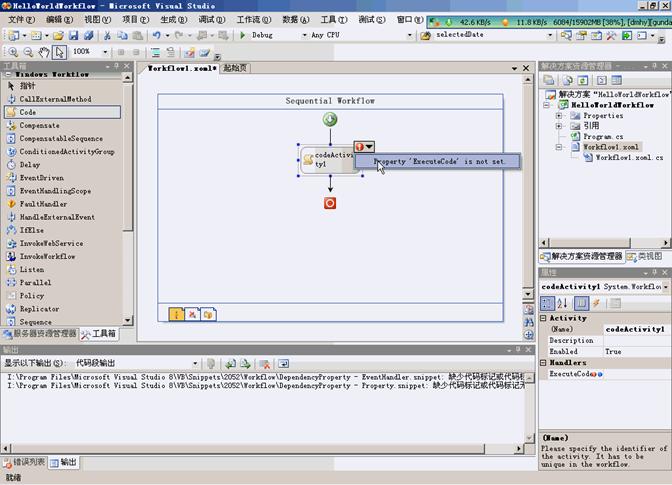The height and width of the screenshot is (485, 672).
Task: Select "Property 'ExecuteCode' is not set." entry
Action: pos(438,162)
